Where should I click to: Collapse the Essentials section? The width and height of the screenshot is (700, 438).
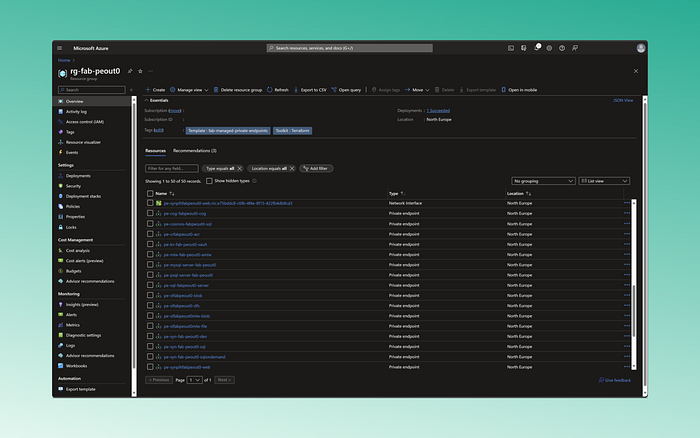[156, 100]
